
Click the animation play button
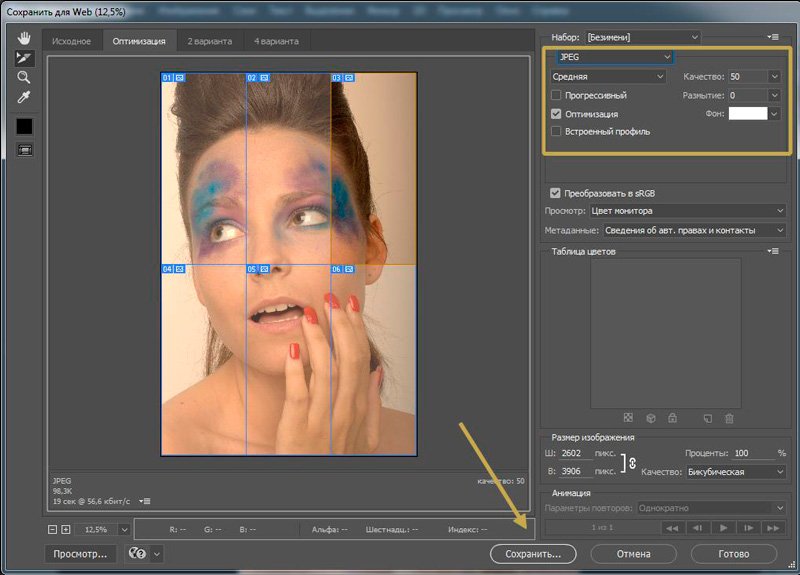pos(723,528)
